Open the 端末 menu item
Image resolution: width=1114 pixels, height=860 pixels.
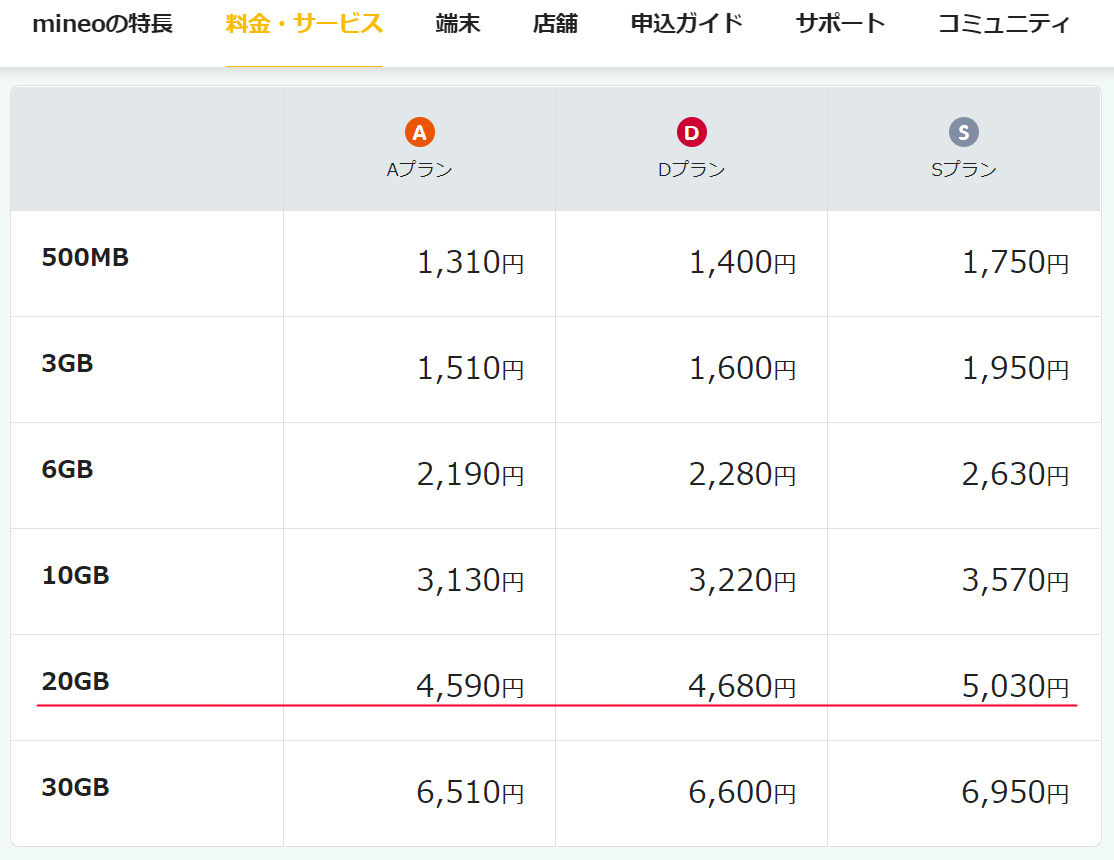(458, 24)
